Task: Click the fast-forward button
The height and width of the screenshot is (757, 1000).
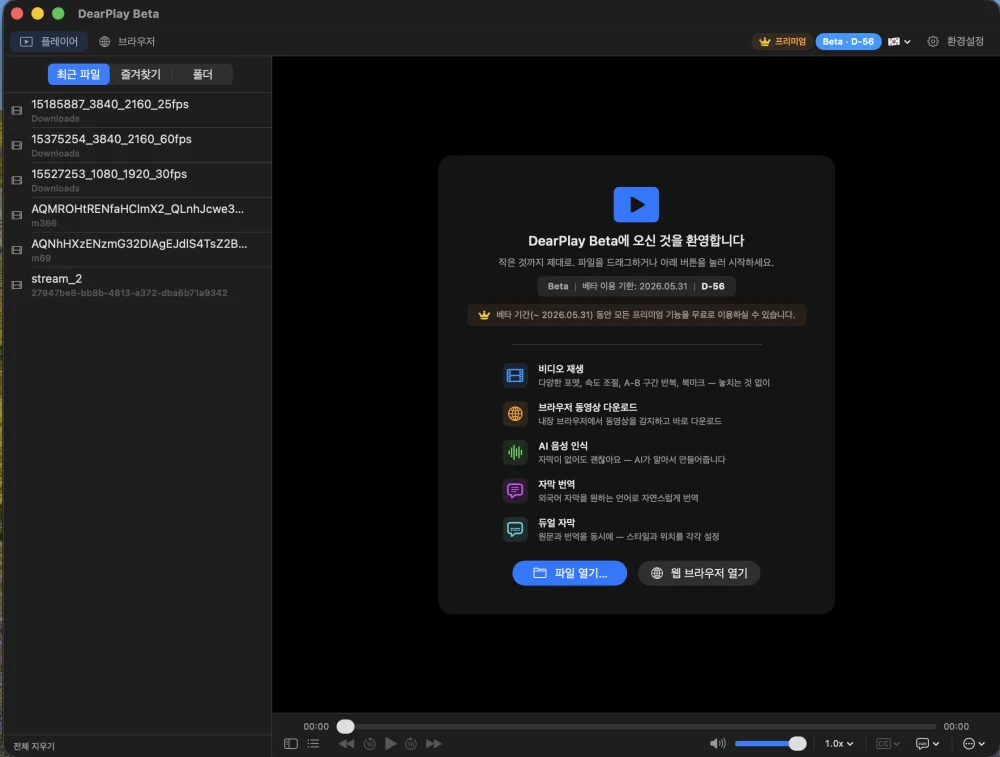Action: click(x=434, y=744)
